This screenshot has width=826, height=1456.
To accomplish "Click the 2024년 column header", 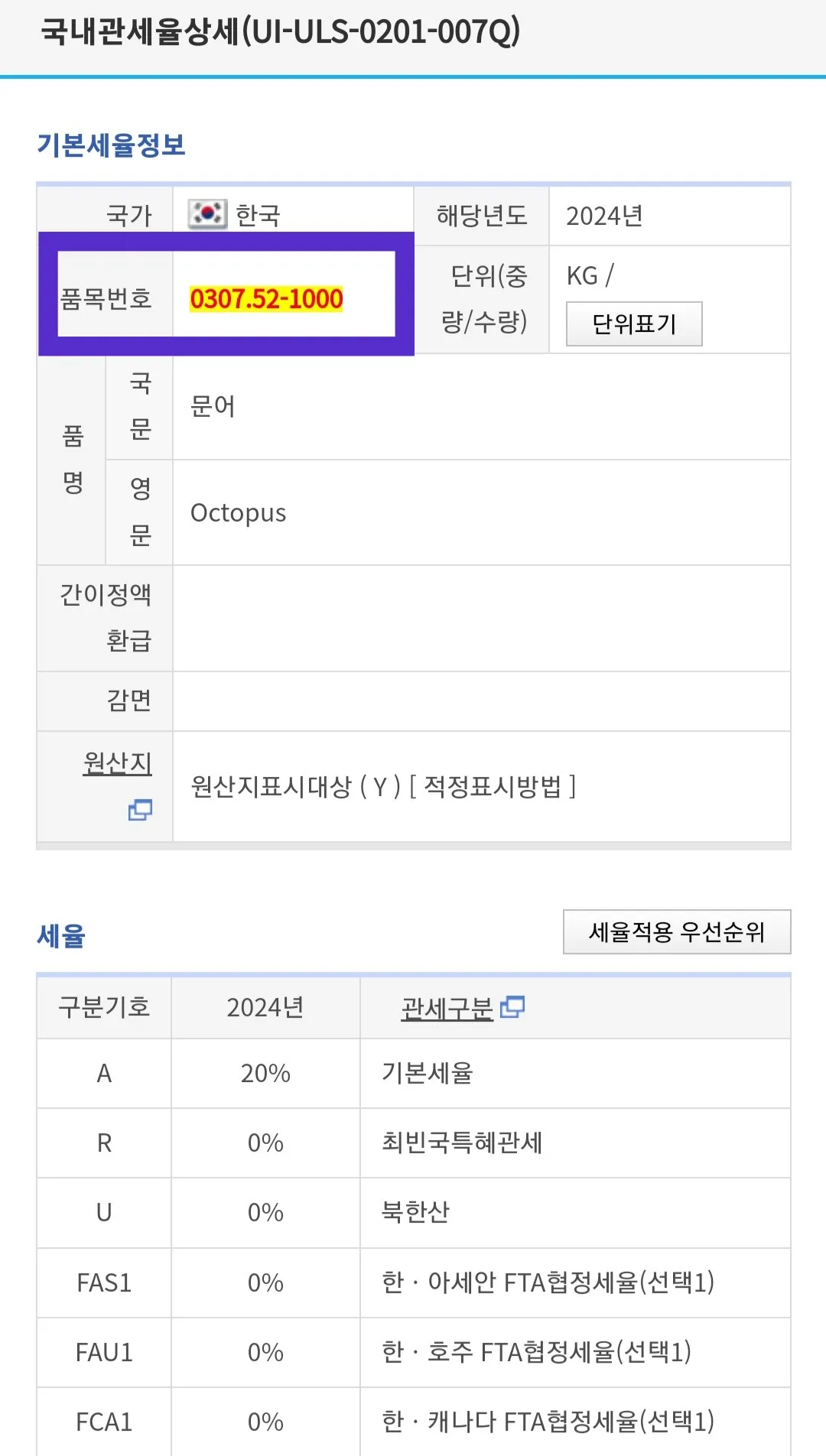I will (264, 1008).
